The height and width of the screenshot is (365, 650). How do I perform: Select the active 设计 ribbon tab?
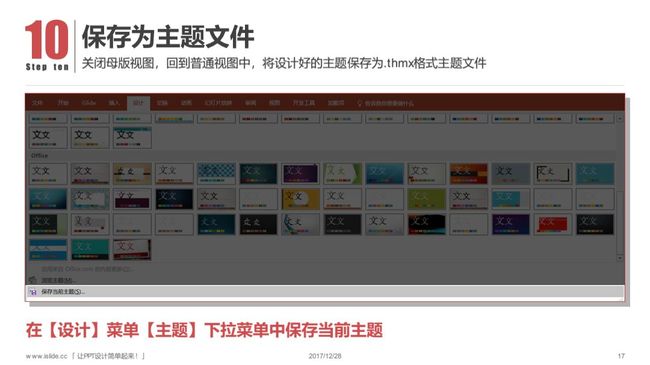(138, 102)
